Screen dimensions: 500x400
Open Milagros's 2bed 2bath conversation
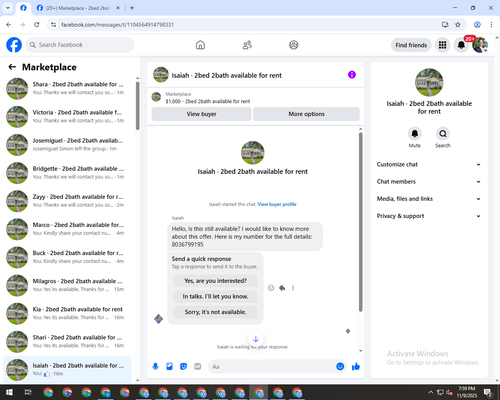point(67,285)
